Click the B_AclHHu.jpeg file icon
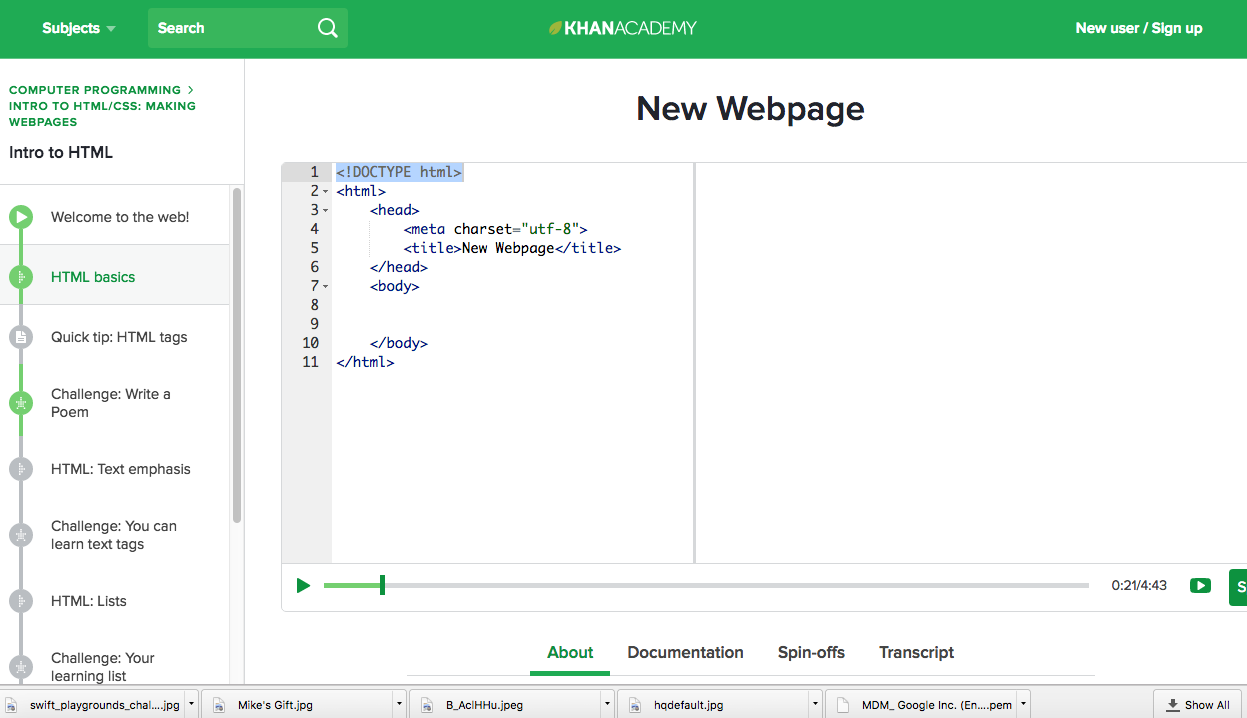This screenshot has height=718, width=1247. 427,705
